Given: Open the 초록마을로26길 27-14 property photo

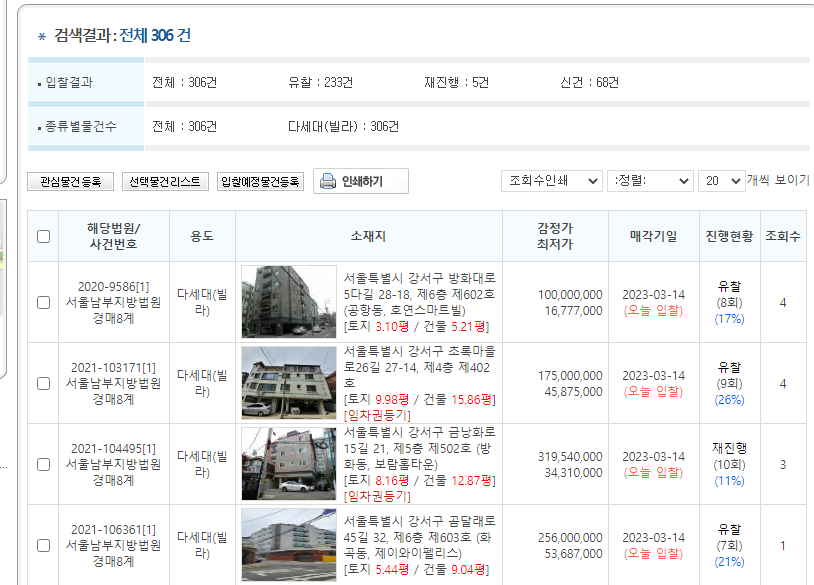Looking at the screenshot, I should (289, 383).
